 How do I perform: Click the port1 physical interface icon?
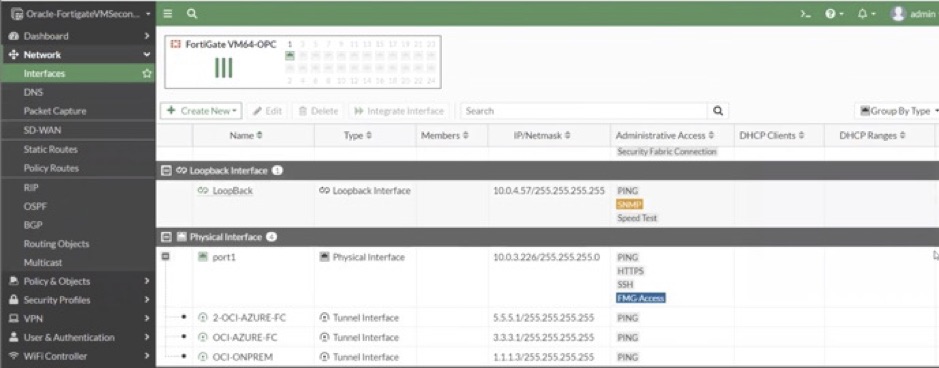coord(203,257)
